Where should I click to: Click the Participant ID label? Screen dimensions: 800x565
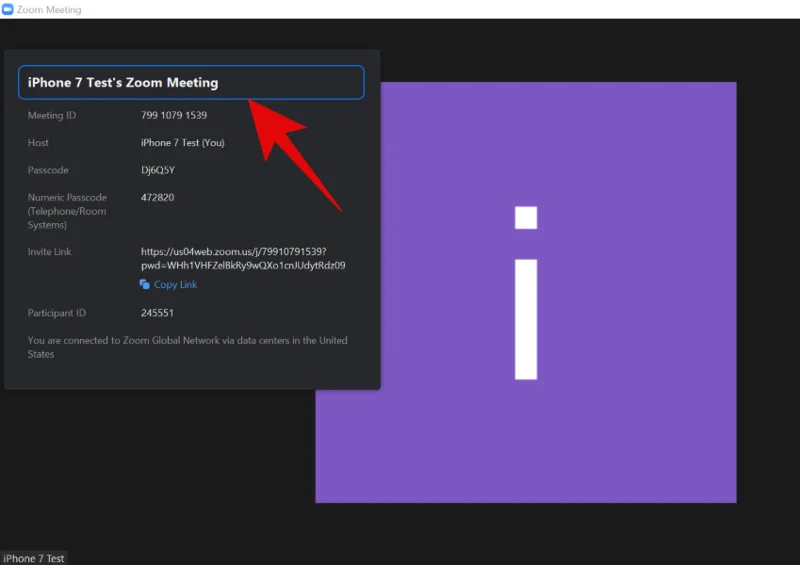point(57,314)
